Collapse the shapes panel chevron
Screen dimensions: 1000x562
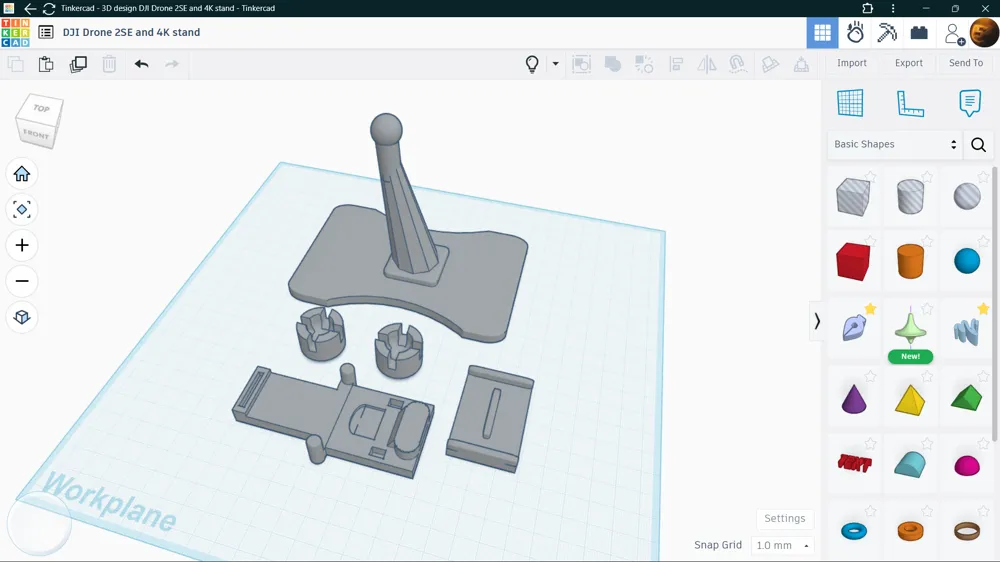(x=816, y=322)
